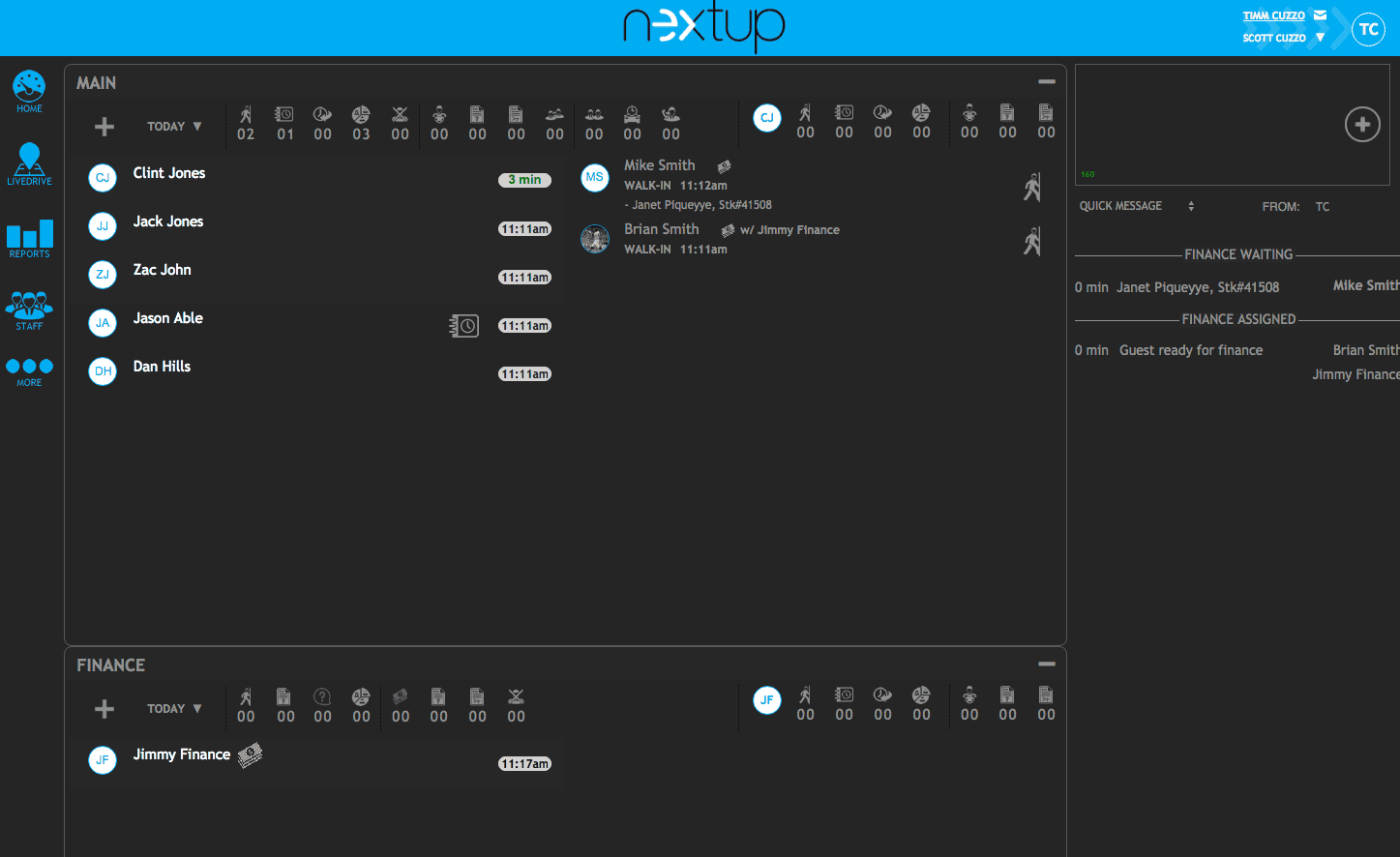Image resolution: width=1400 pixels, height=857 pixels.
Task: Click the walking person icon on Mike Smith row
Action: [x=1032, y=187]
